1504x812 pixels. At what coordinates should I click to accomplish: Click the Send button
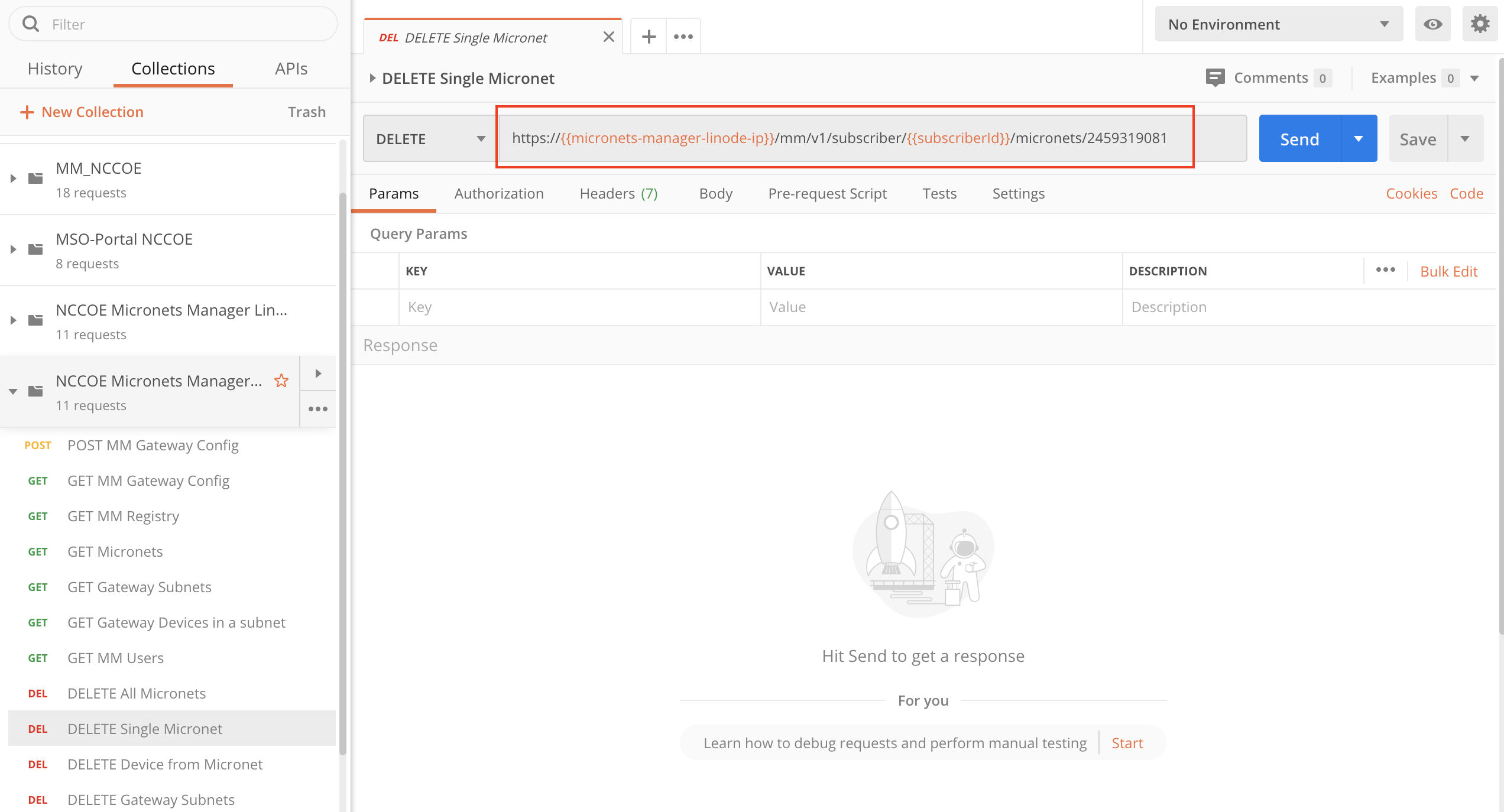point(1300,139)
